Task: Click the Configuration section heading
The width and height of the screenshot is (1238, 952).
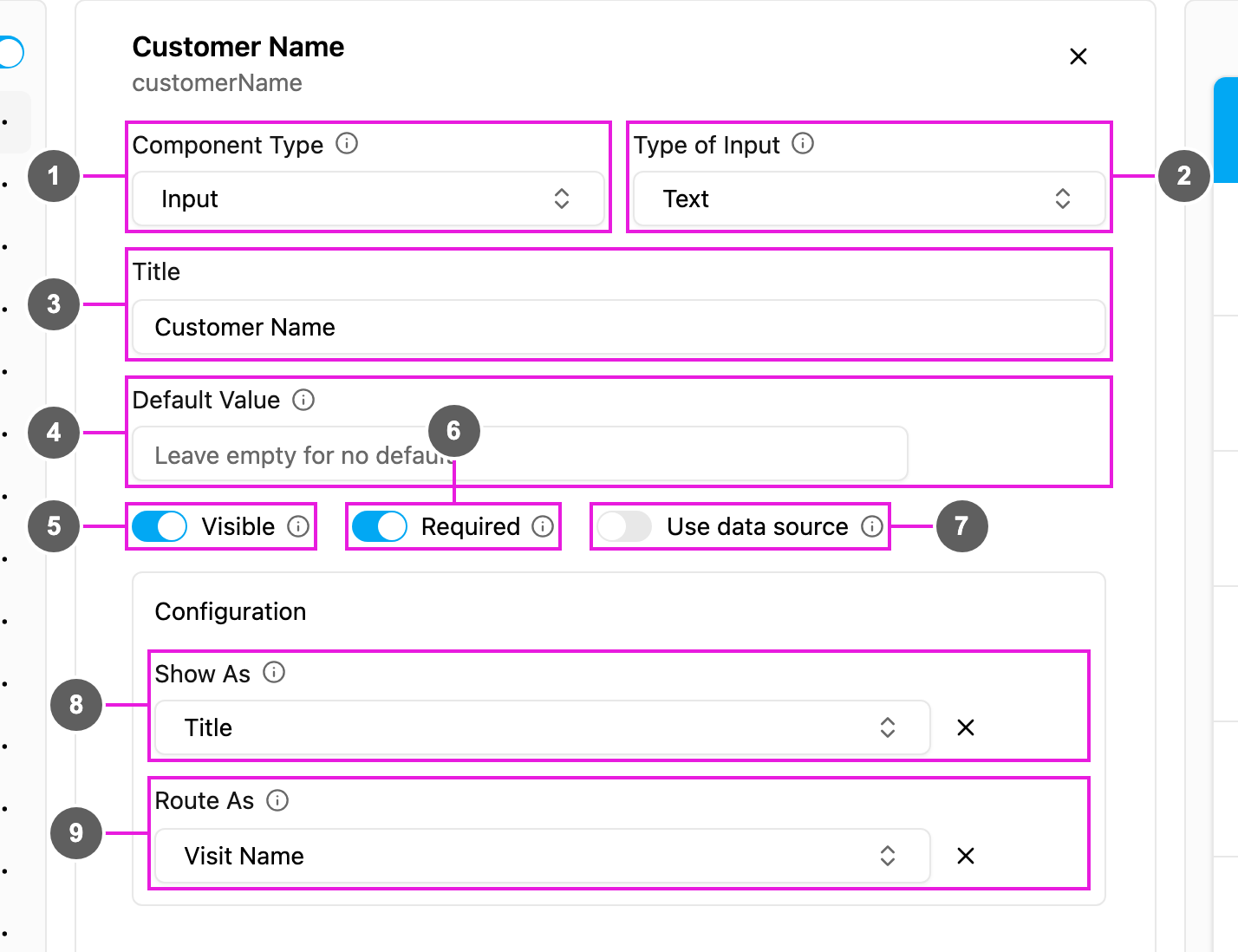Action: [231, 611]
